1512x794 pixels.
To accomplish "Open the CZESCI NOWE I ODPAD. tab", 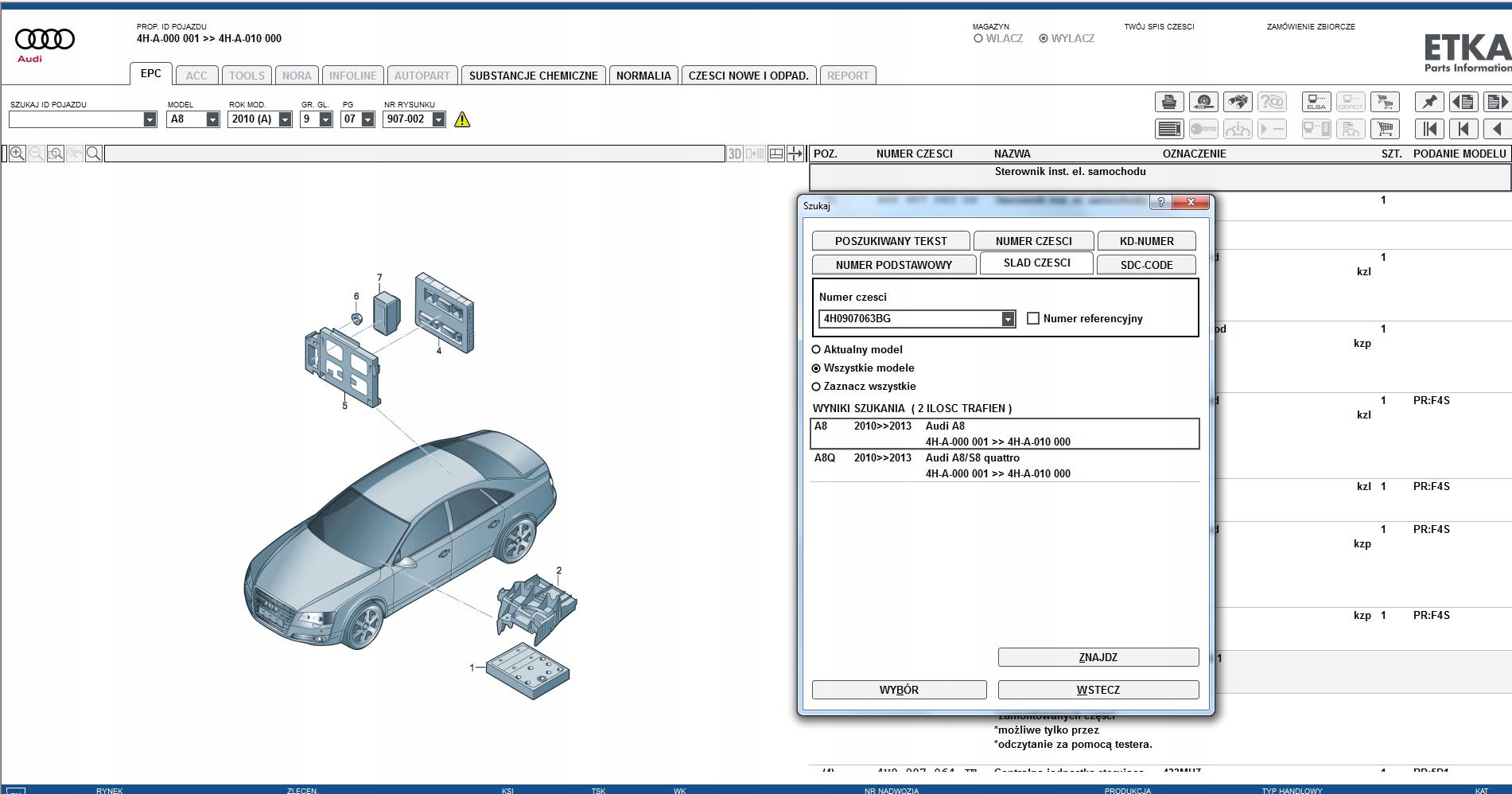I will [x=748, y=76].
